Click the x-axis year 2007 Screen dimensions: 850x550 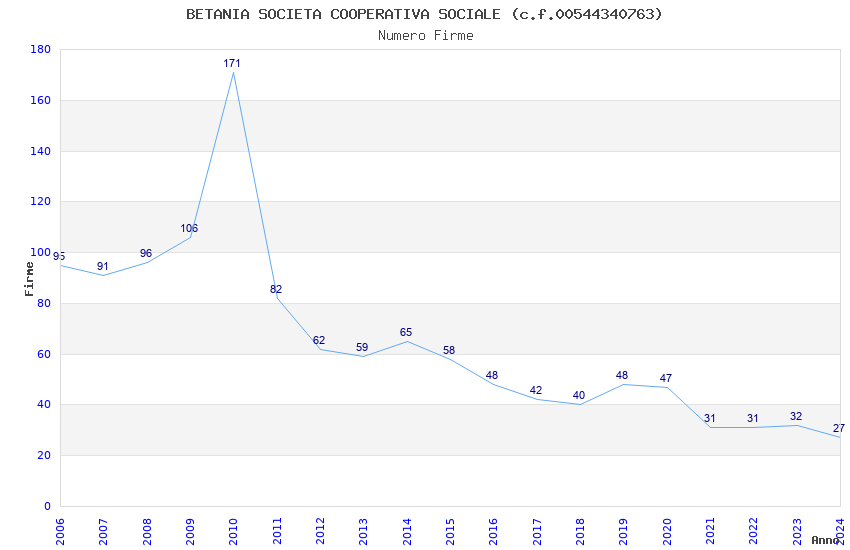coord(103,532)
